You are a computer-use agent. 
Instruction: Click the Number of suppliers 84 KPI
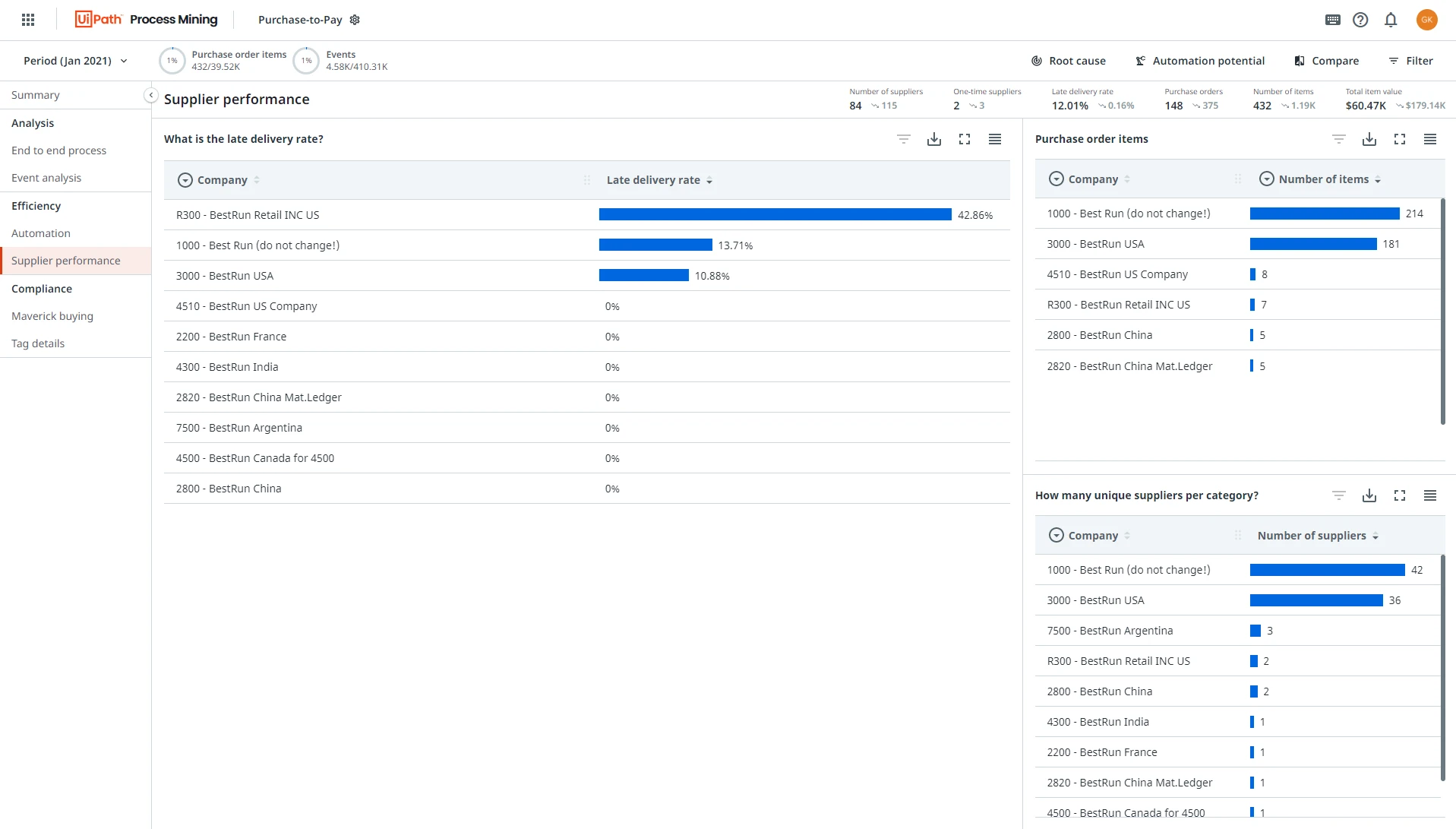(x=886, y=100)
